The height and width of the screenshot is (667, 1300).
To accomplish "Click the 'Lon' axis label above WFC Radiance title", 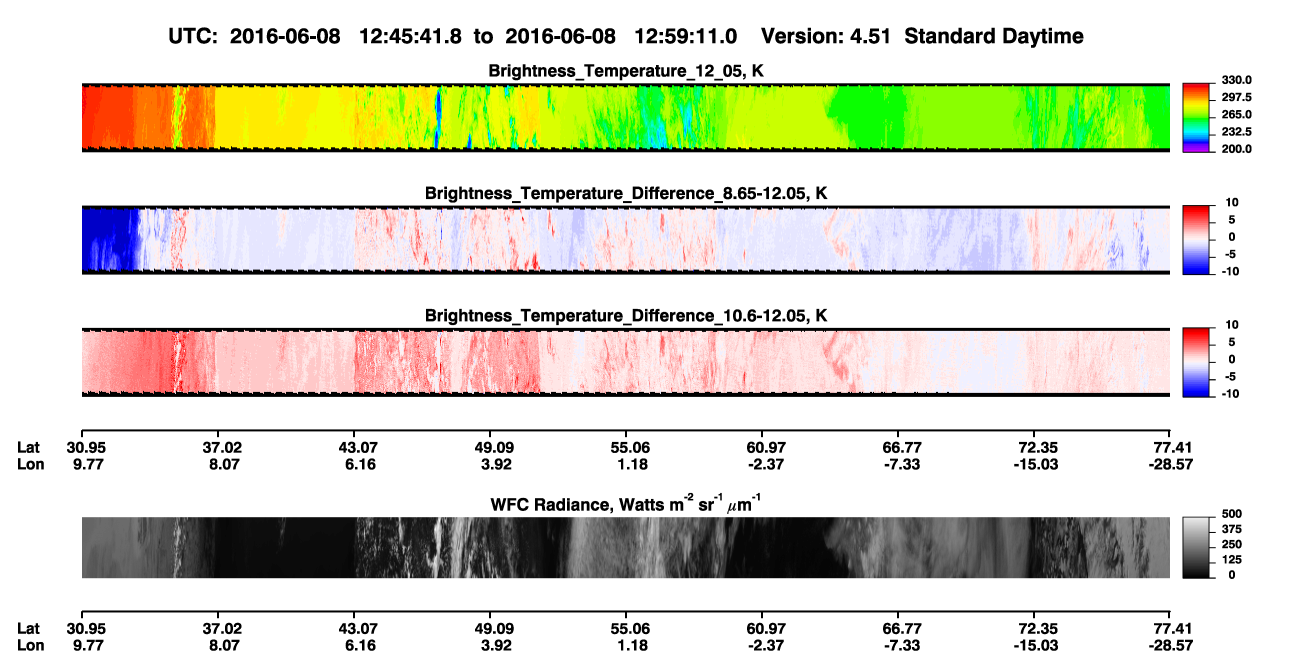I will click(29, 464).
